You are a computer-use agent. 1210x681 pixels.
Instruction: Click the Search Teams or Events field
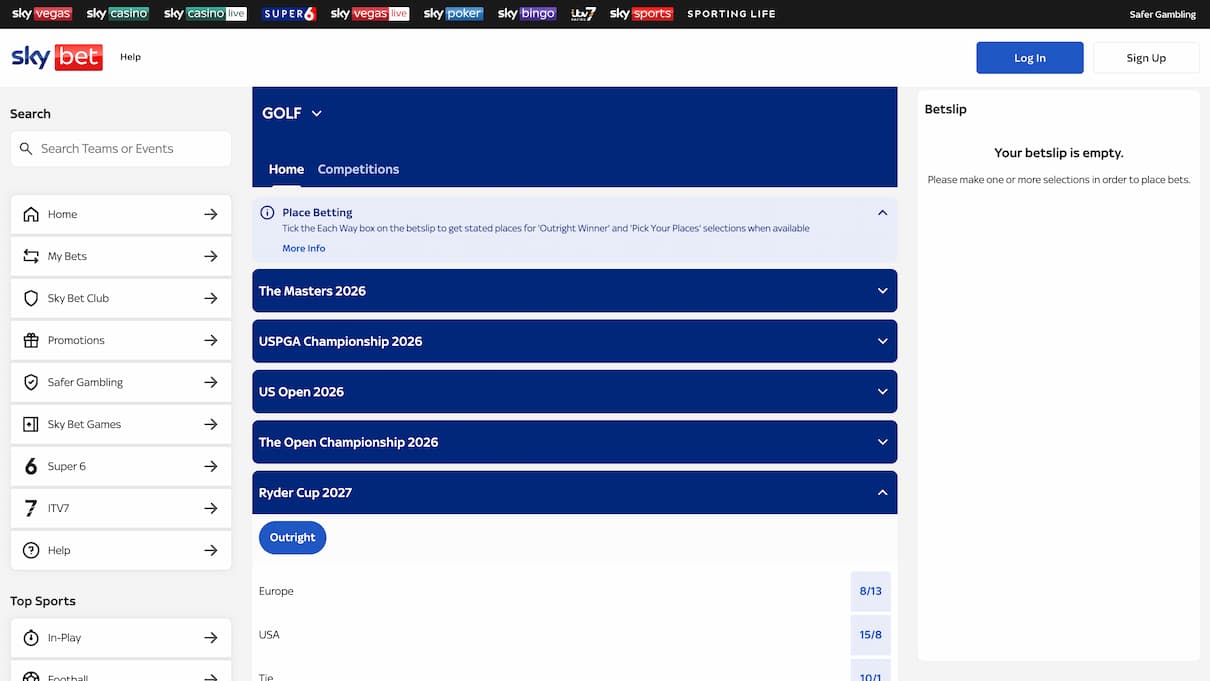[130, 149]
